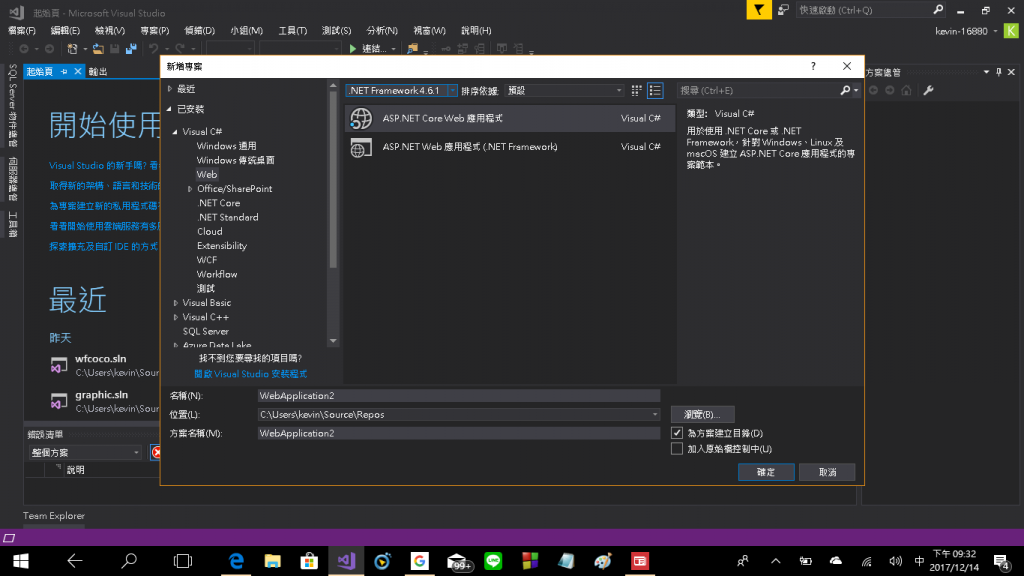Open the Tools (工具) menu

[x=292, y=31]
